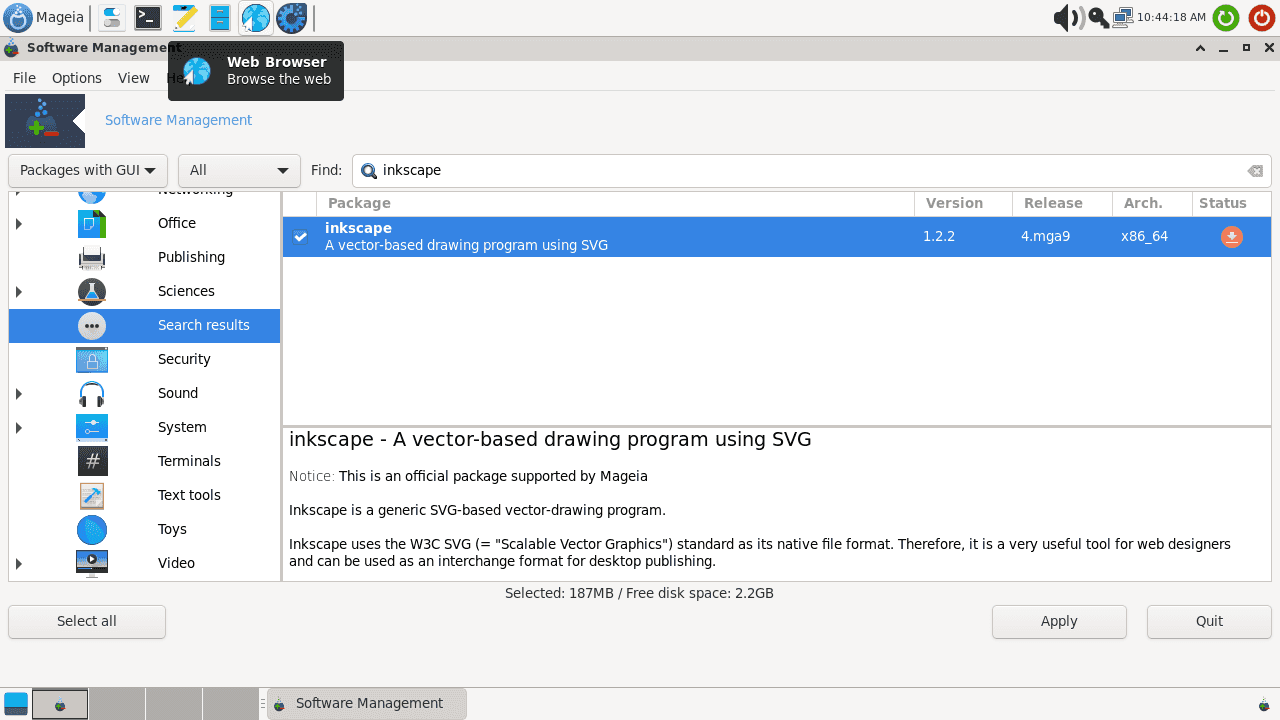The image size is (1280, 720).
Task: Select the Office category icon
Action: [92, 223]
